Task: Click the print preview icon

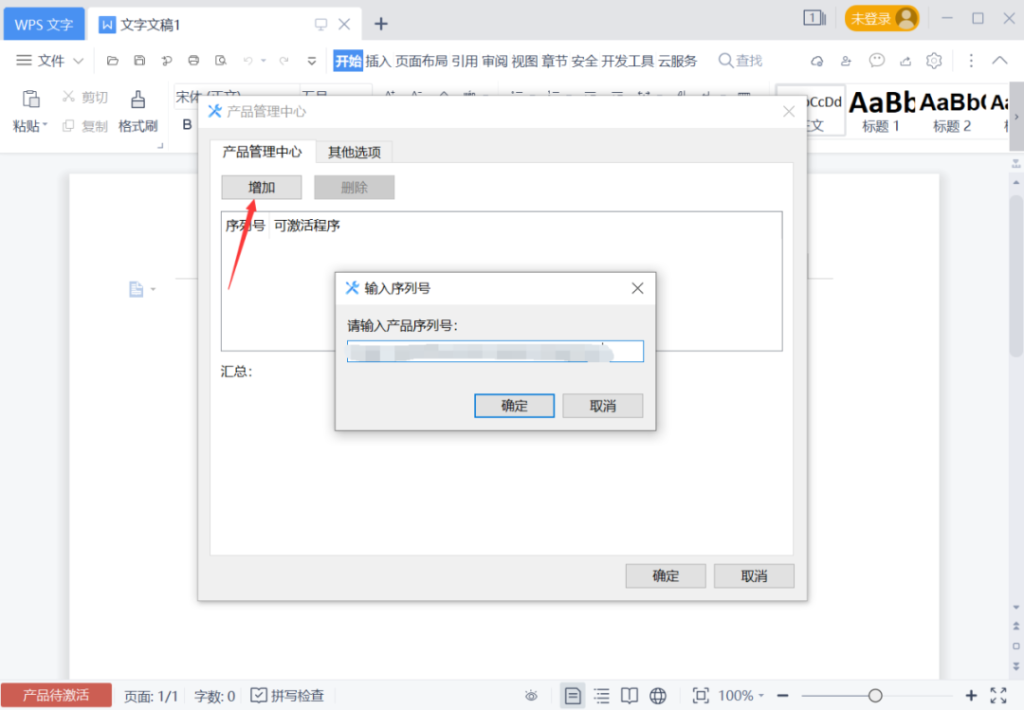Action: (x=221, y=61)
